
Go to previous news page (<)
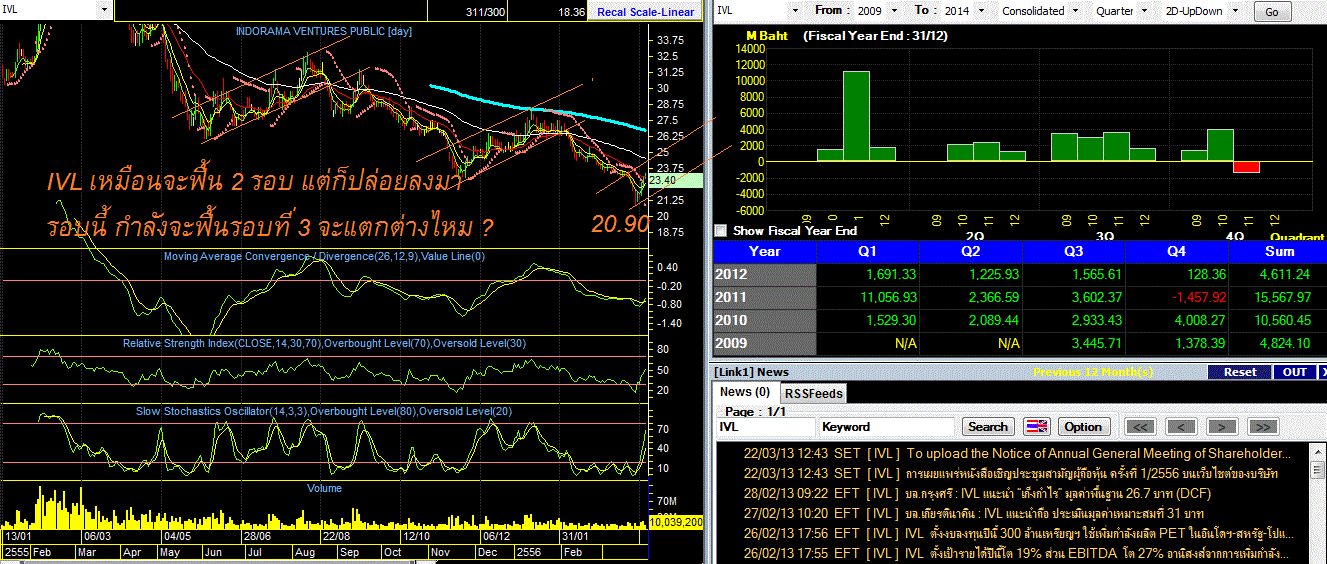click(1181, 427)
